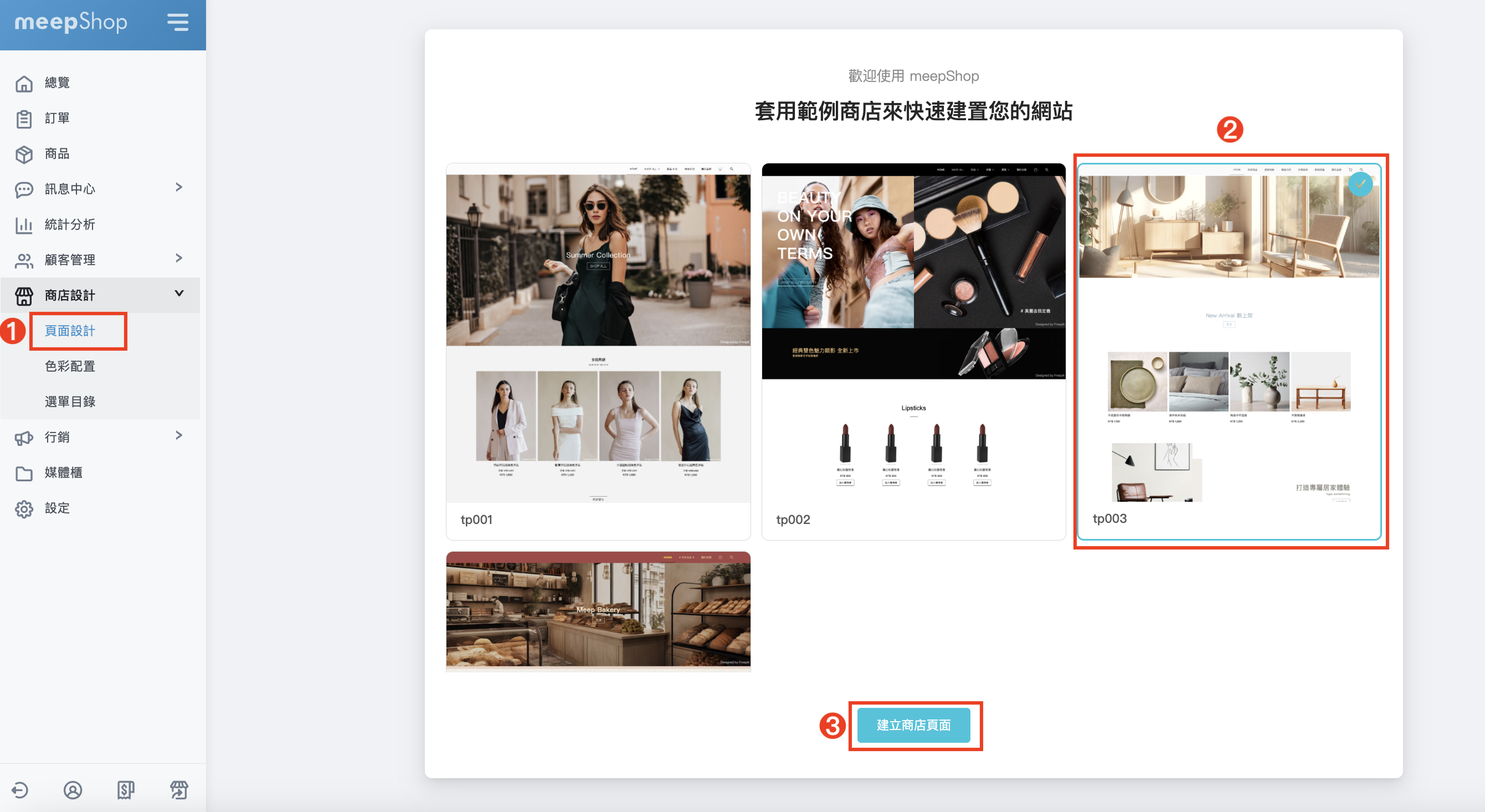Expand the 行銷 submenu arrow
Viewport: 1485px width, 812px height.
pyautogui.click(x=179, y=436)
